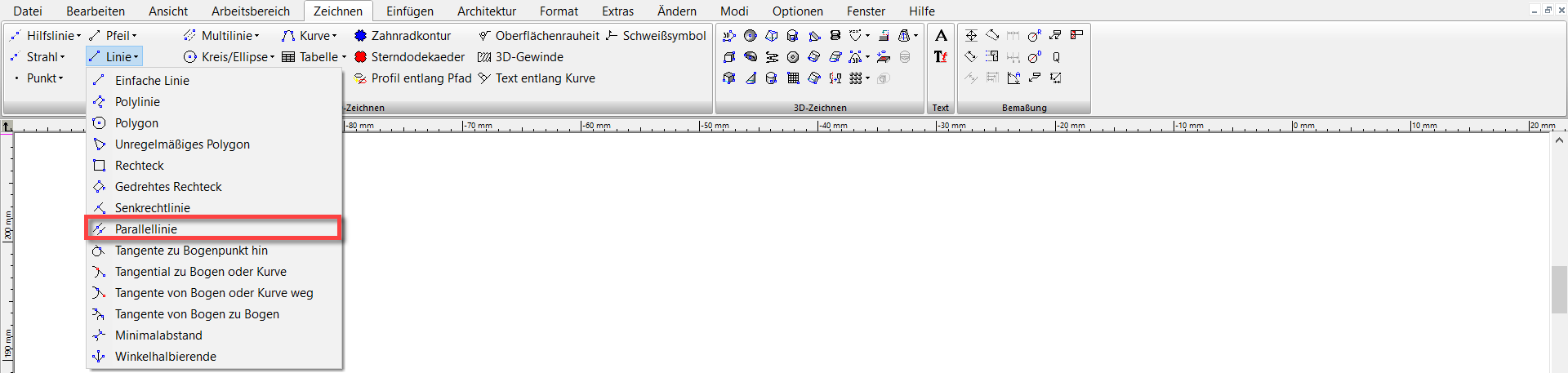
Task: Click the 3D-Gewinde hatched icon
Action: pyautogui.click(x=484, y=56)
